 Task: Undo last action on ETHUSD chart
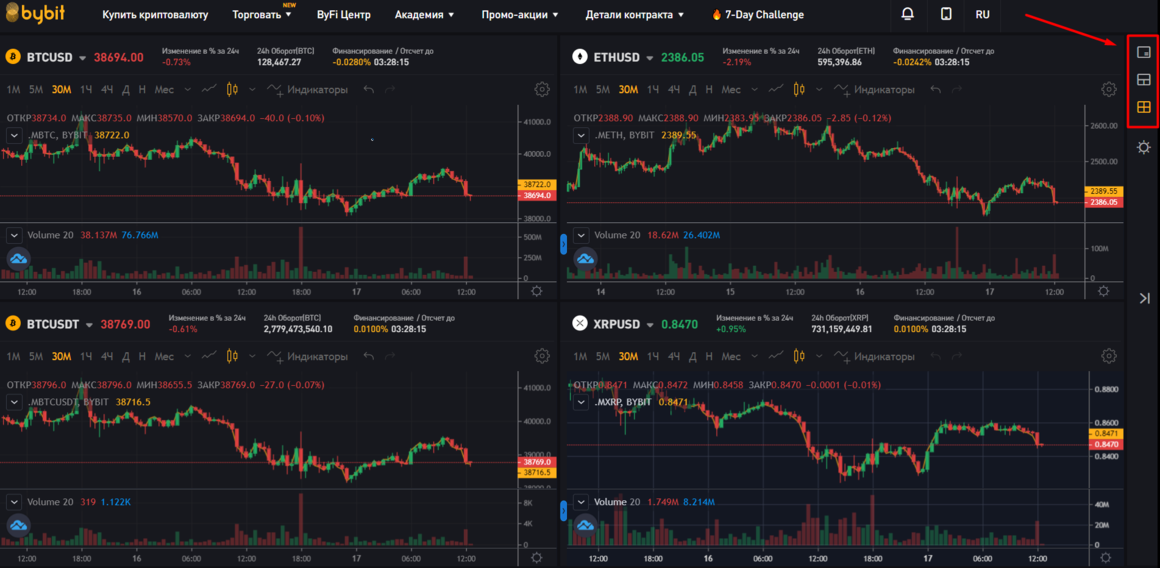tap(935, 89)
